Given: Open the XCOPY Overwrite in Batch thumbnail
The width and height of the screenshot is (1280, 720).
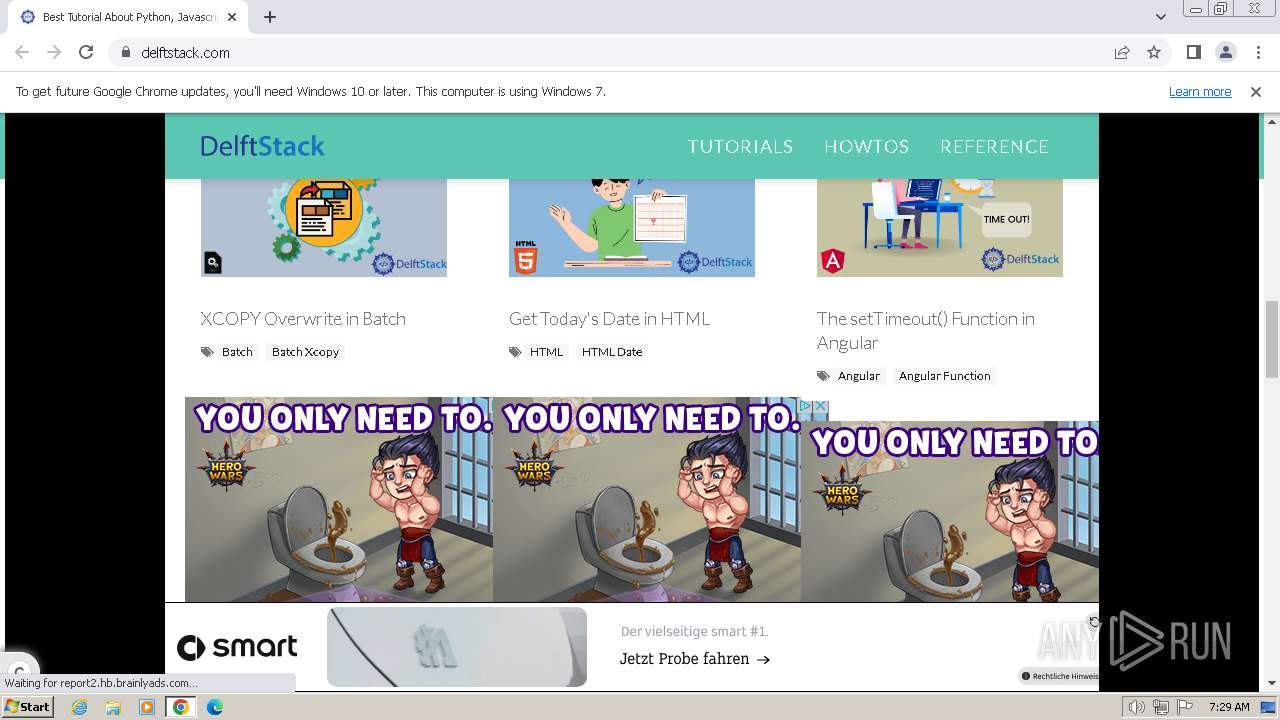Looking at the screenshot, I should [324, 228].
